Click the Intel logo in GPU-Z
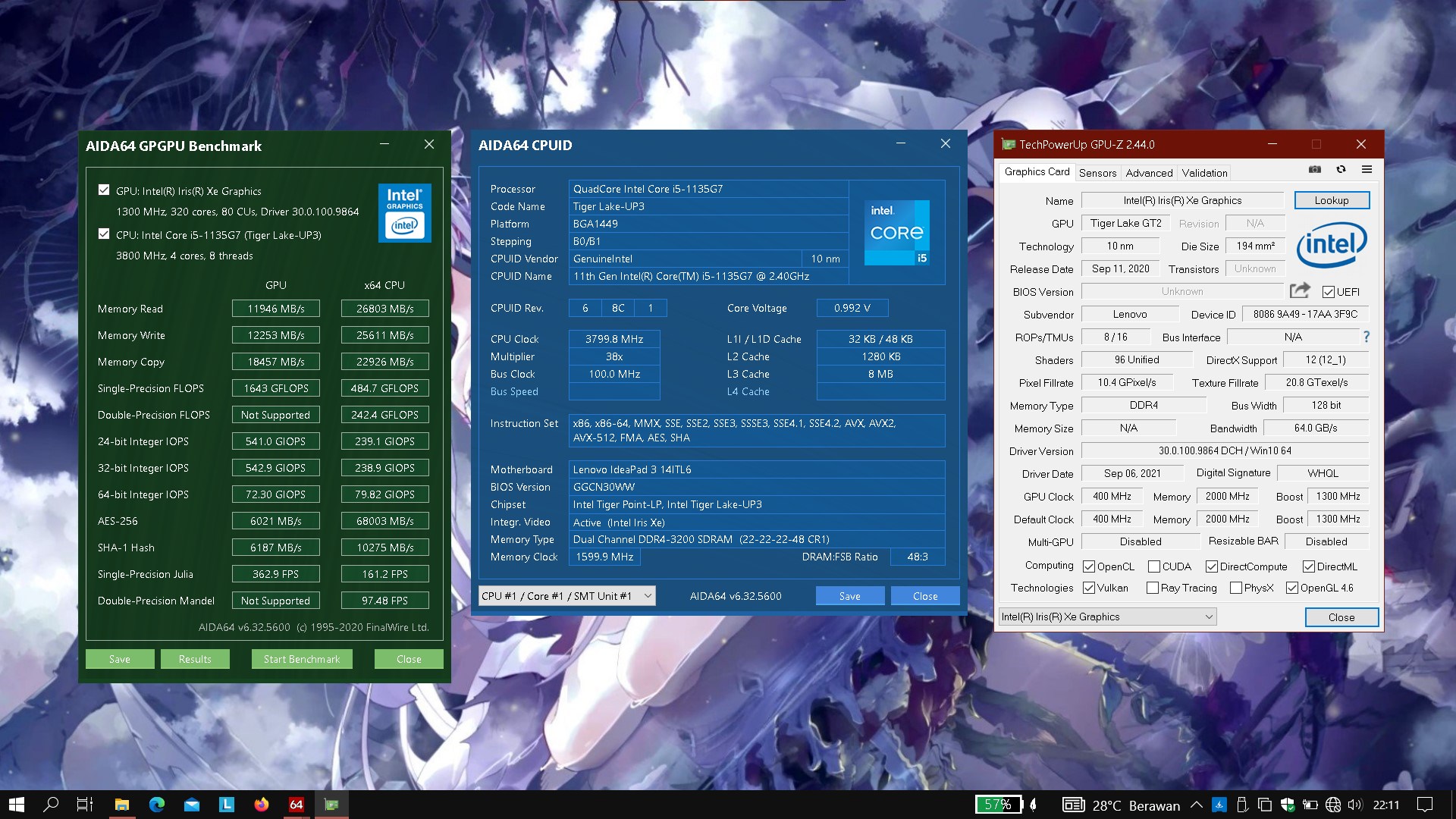 [1332, 244]
